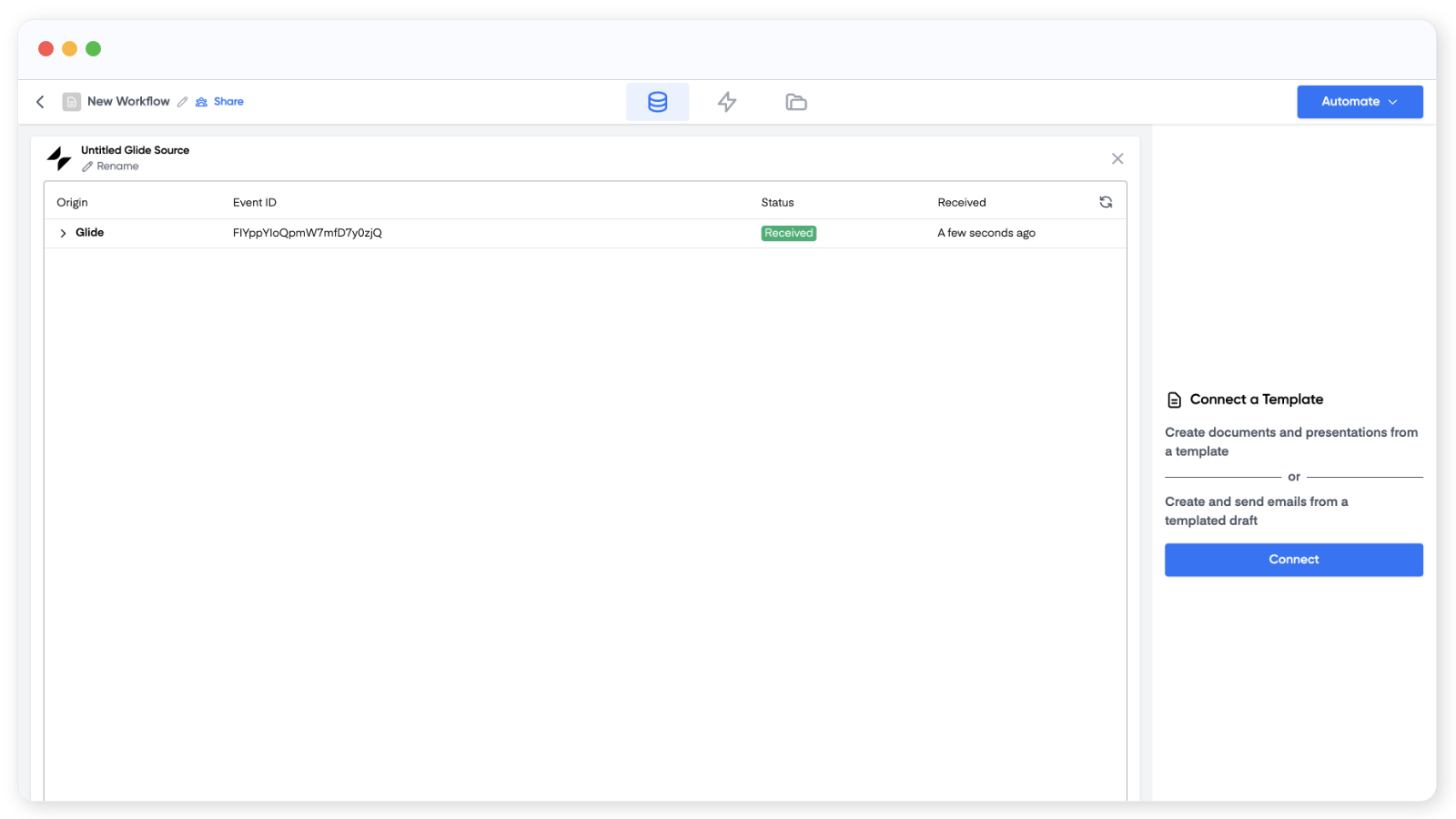Image resolution: width=1456 pixels, height=819 pixels.
Task: Refresh the events list
Action: click(1106, 202)
